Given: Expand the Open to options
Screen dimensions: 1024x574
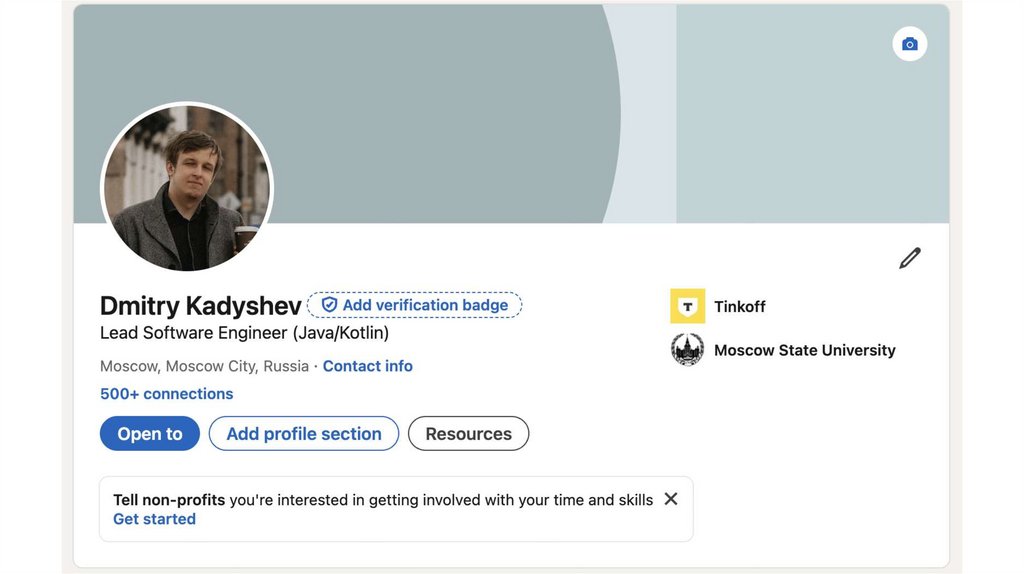Looking at the screenshot, I should tap(150, 434).
